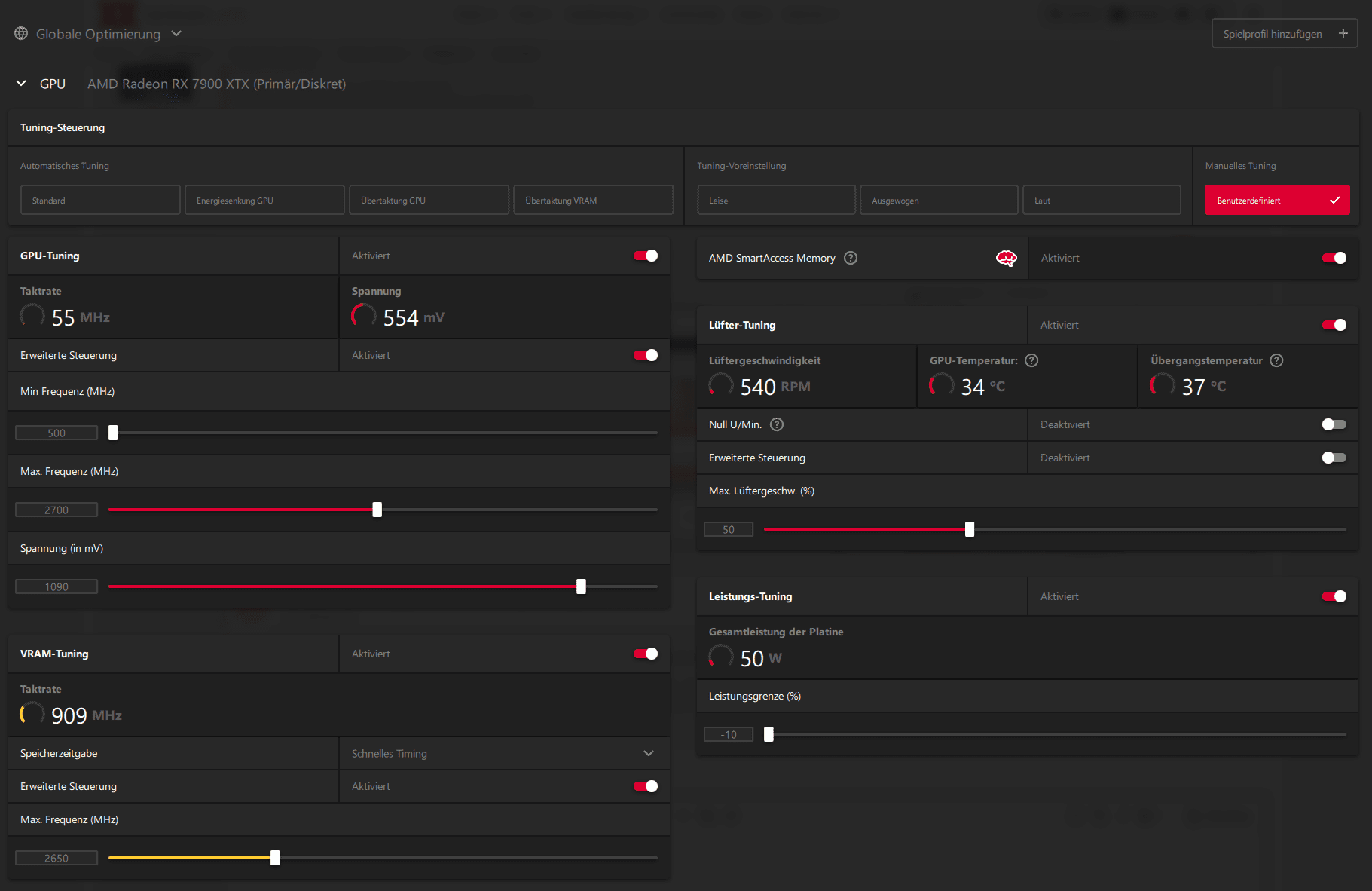Click the Max. Frequenz value field 2700
Image resolution: width=1372 pixels, height=891 pixels.
point(57,510)
